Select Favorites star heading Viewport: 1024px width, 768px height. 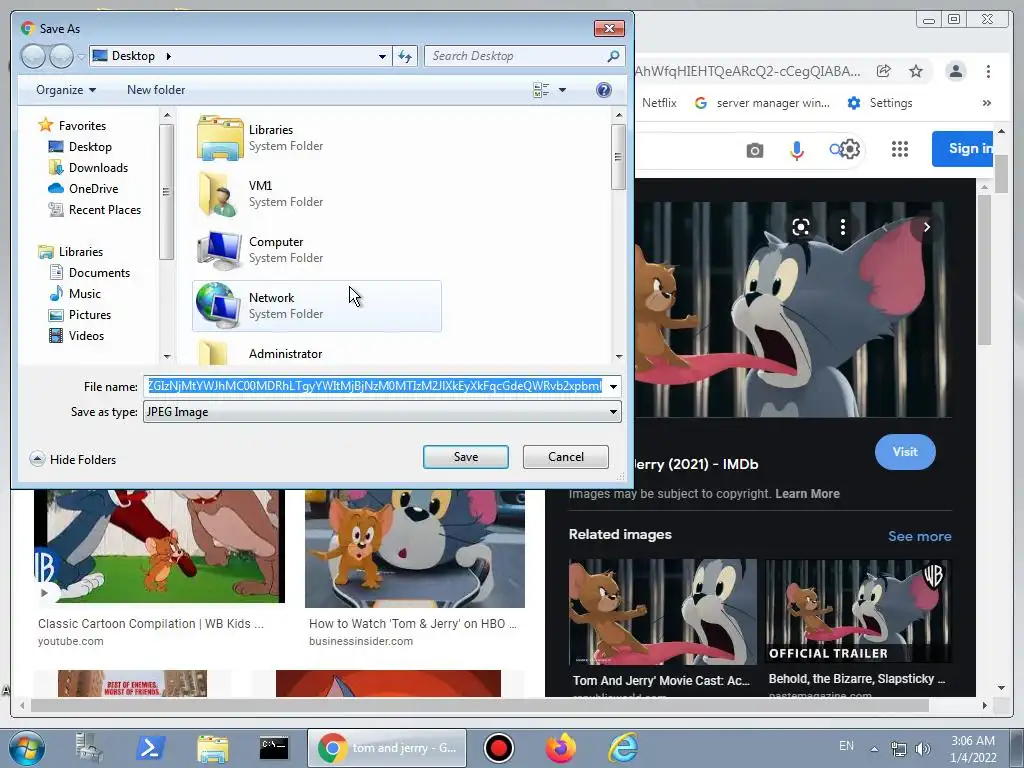pyautogui.click(x=72, y=125)
